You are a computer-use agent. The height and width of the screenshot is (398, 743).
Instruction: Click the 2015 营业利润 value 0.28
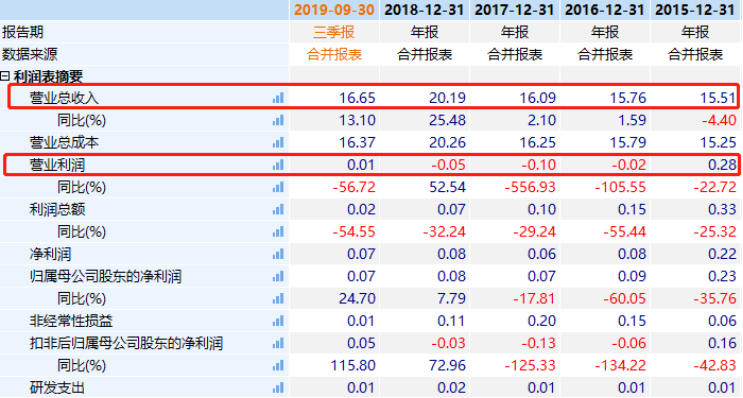[x=722, y=165]
